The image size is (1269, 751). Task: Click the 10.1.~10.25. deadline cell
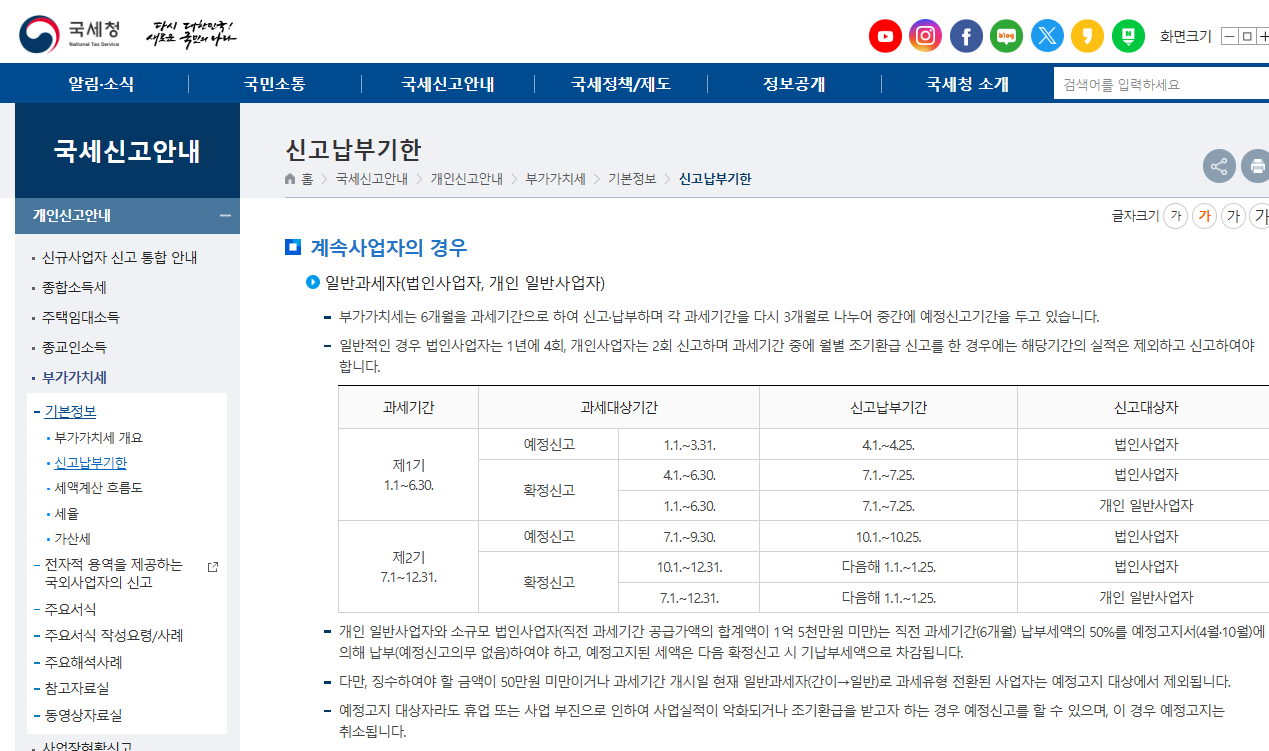(x=888, y=537)
